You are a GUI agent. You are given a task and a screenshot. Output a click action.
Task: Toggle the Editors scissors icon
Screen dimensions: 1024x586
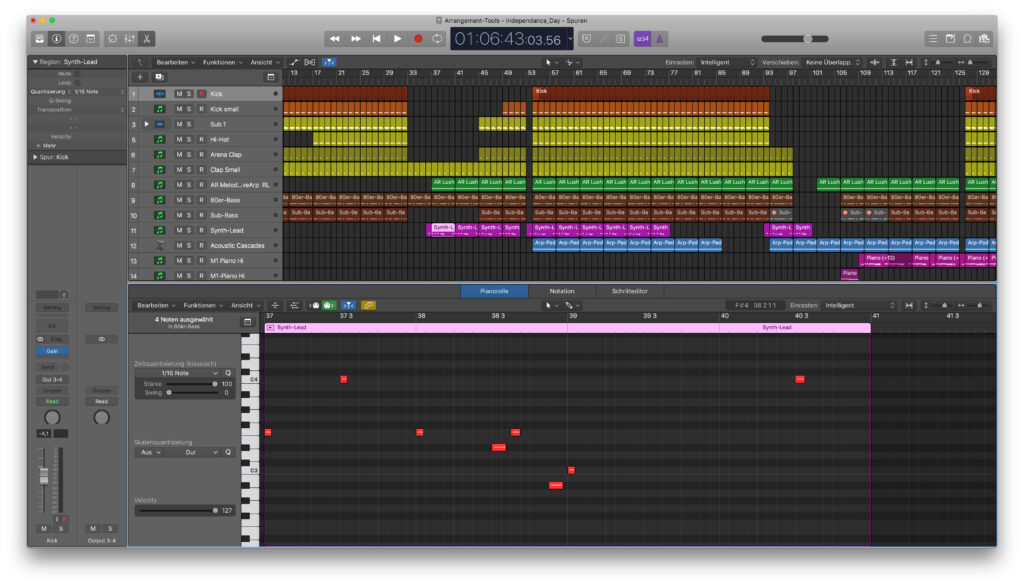click(147, 39)
